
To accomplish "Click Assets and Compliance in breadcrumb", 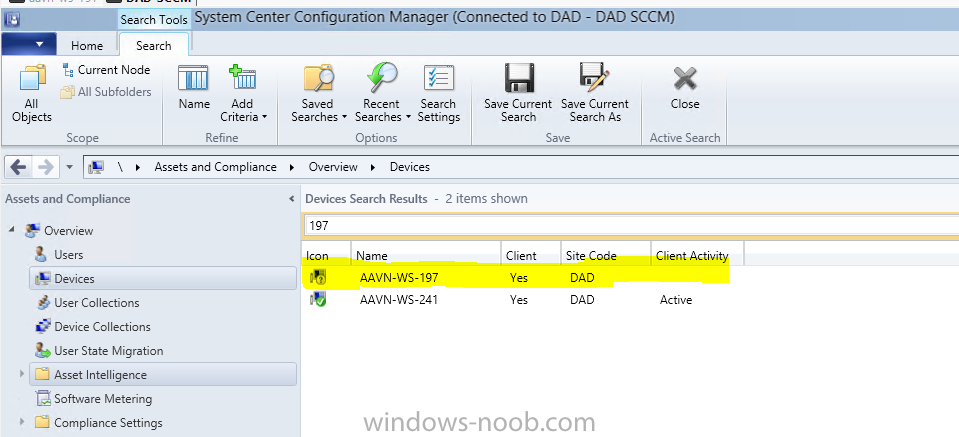I will point(215,167).
